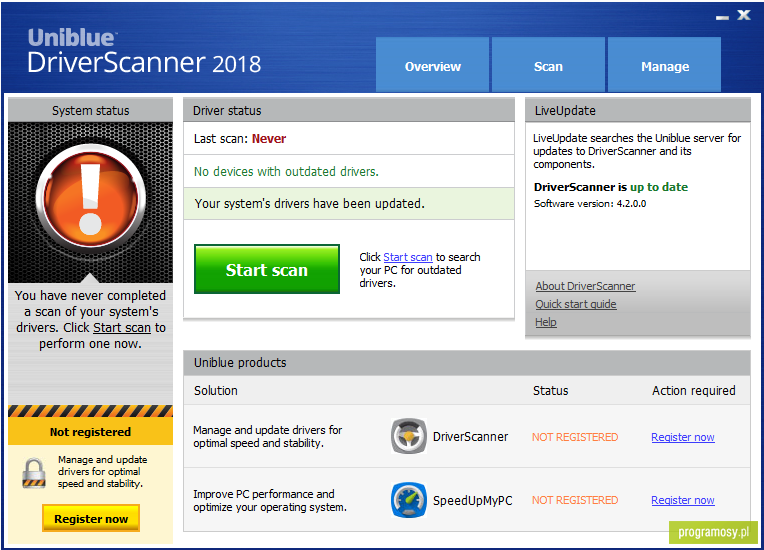Click the orange exclamation warning status icon
The width and height of the screenshot is (764, 550).
pyautogui.click(x=91, y=198)
